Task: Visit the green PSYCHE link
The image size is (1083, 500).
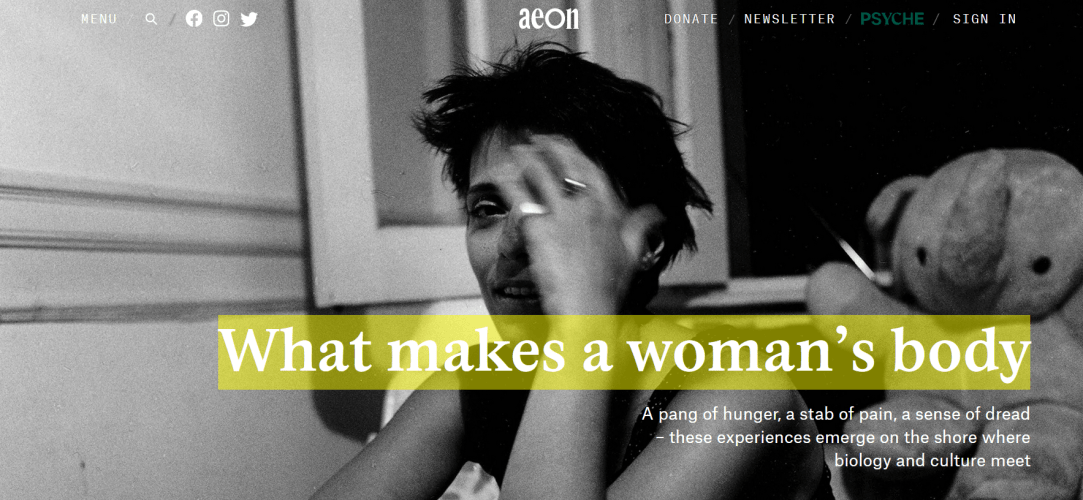Action: (x=892, y=19)
